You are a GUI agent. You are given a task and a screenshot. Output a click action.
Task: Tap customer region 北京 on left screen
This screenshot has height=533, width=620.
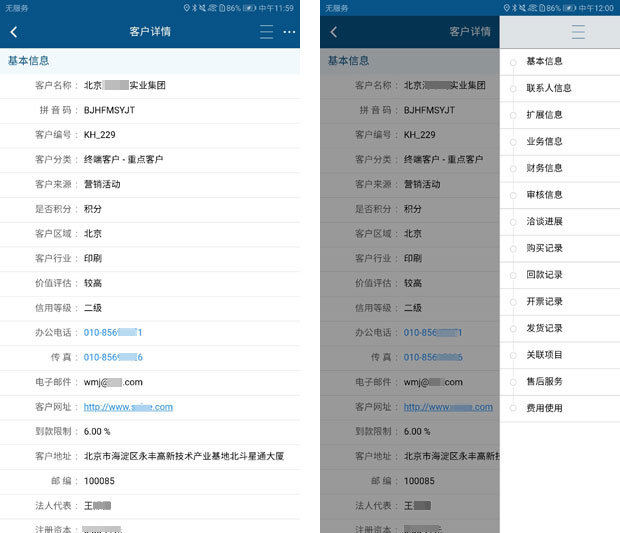(93, 234)
